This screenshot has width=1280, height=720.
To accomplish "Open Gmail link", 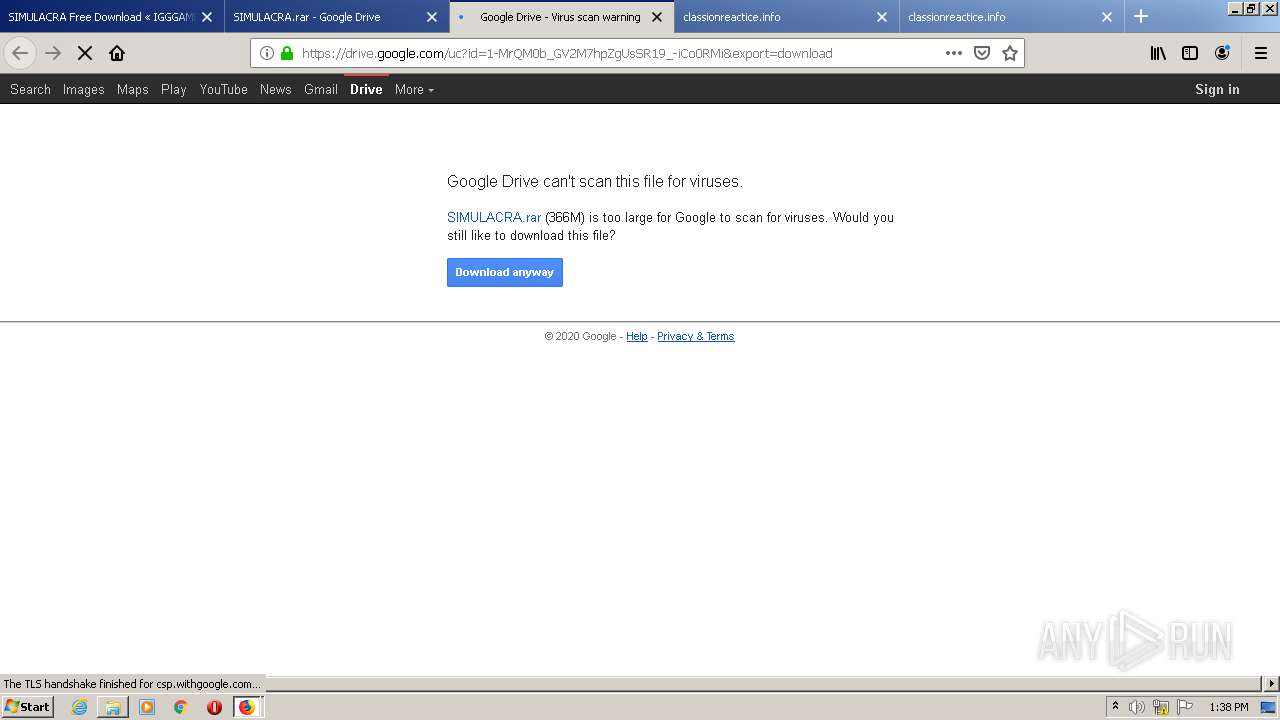I will coord(321,89).
